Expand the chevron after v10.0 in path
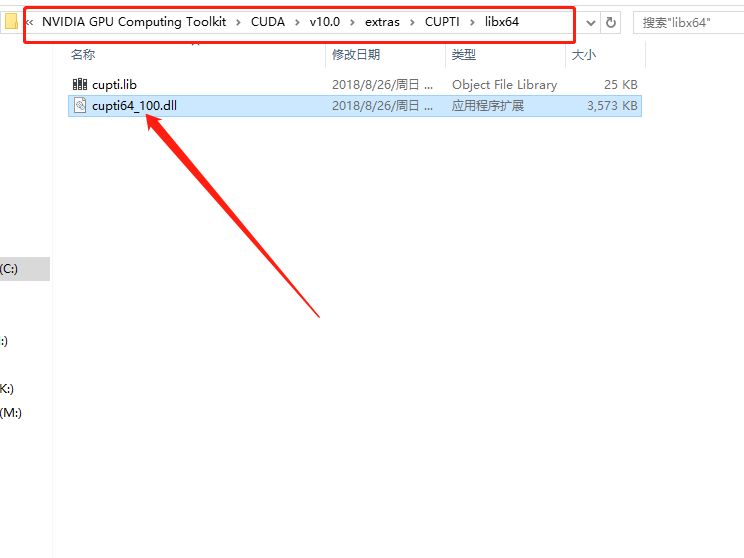The image size is (744, 558). pyautogui.click(x=355, y=22)
